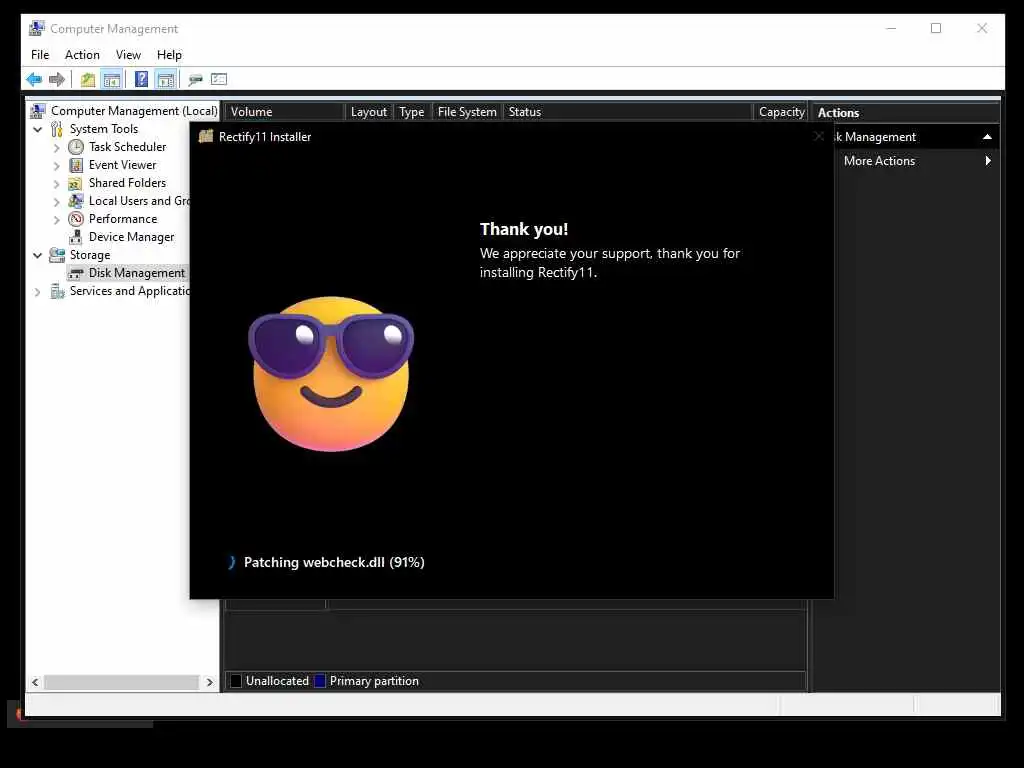Expand the Performance node
Screen dimensions: 1024x768
point(57,220)
